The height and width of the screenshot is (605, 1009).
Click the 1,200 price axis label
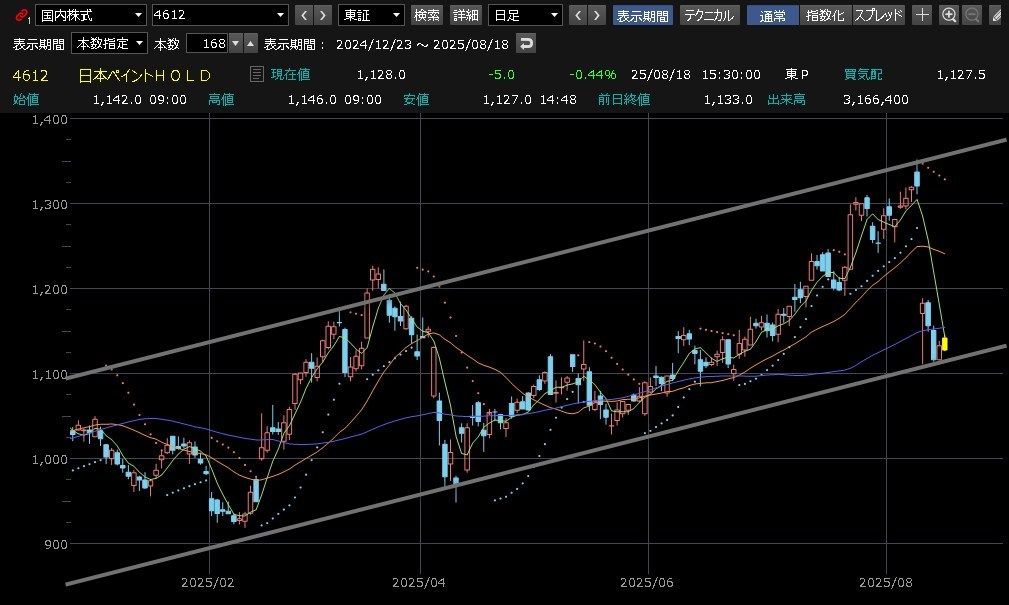(50, 289)
